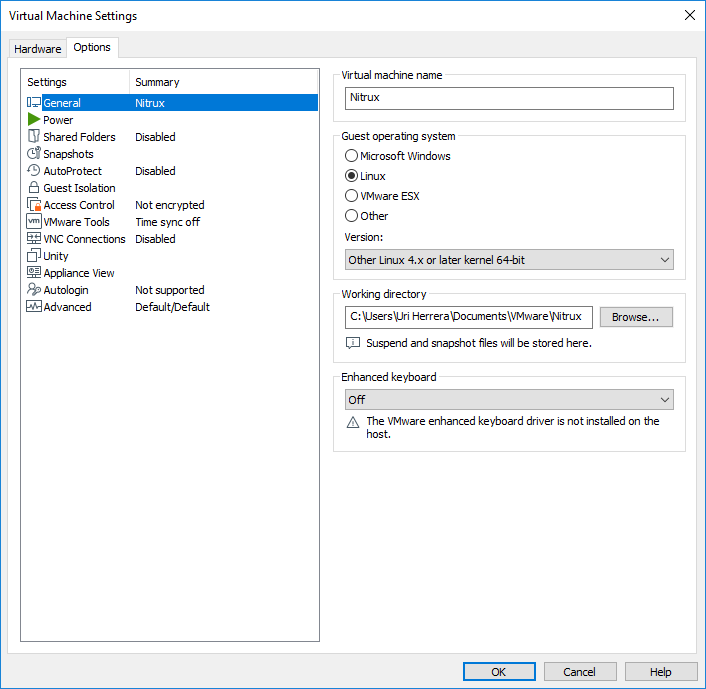Click the Advanced waveform icon
Screen dimensions: 706x689
pos(34,307)
